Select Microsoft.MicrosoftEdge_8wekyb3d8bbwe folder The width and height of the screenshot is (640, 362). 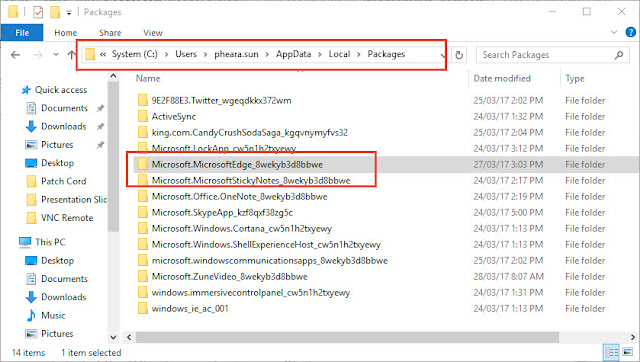[x=237, y=164]
